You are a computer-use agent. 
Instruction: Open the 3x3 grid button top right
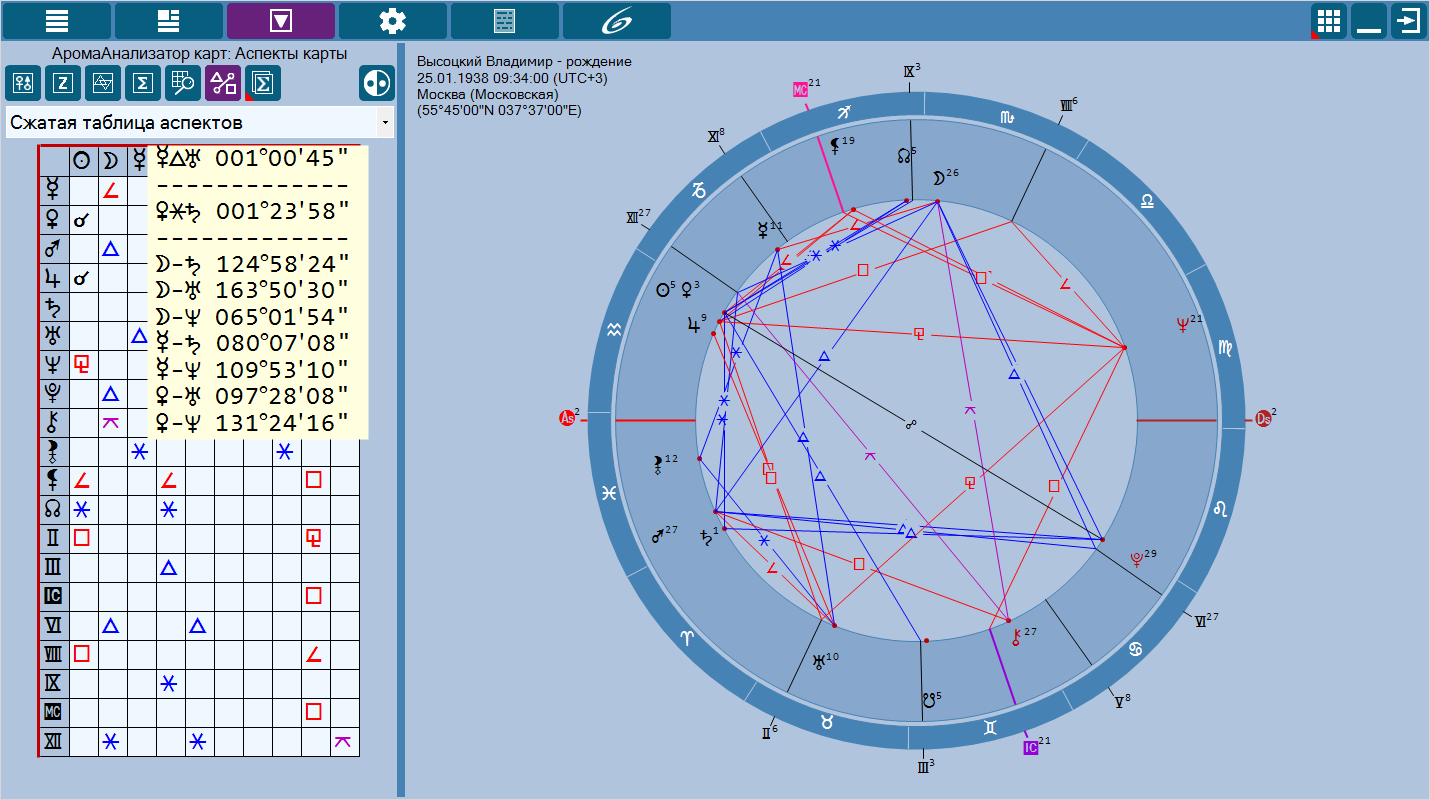pos(1328,21)
